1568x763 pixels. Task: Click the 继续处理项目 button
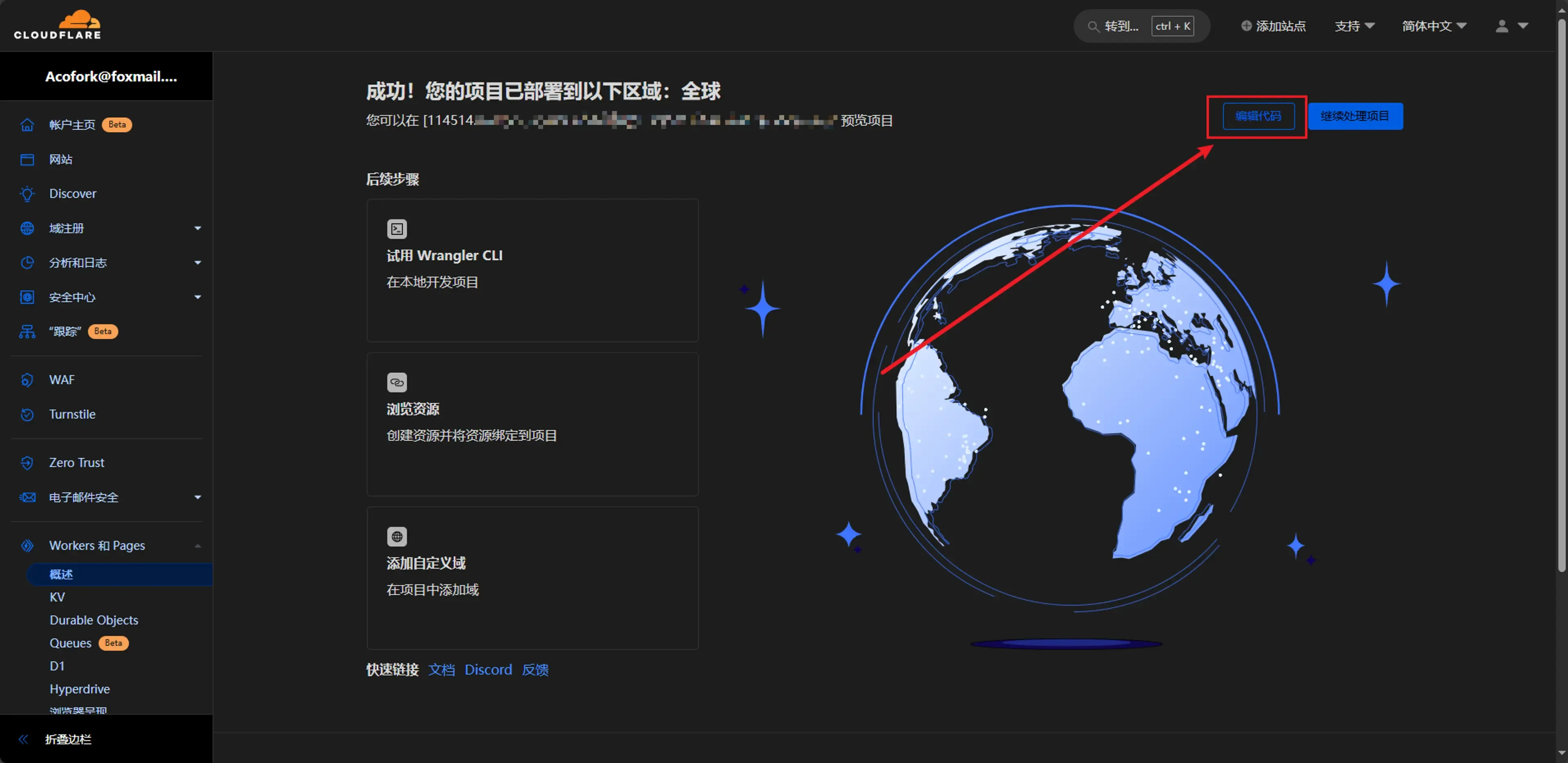[x=1355, y=116]
